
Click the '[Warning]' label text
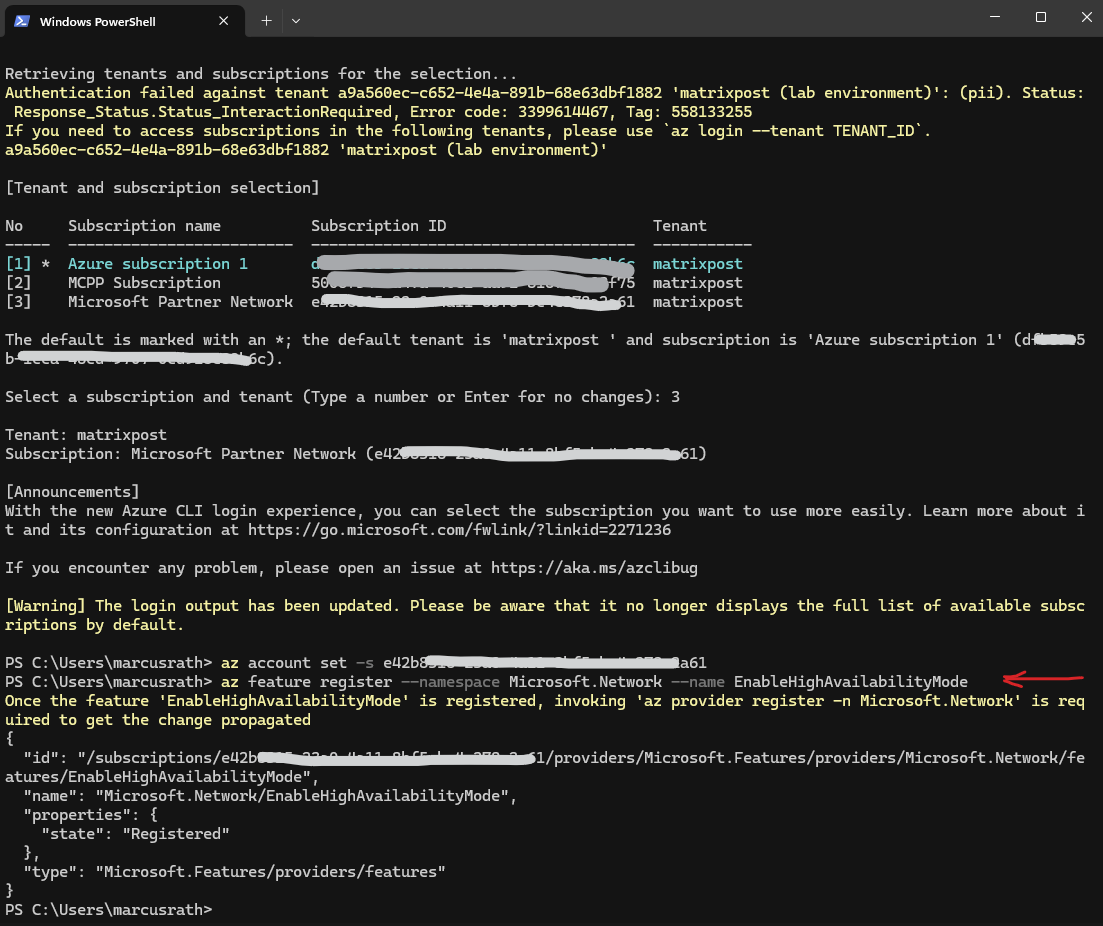click(46, 606)
